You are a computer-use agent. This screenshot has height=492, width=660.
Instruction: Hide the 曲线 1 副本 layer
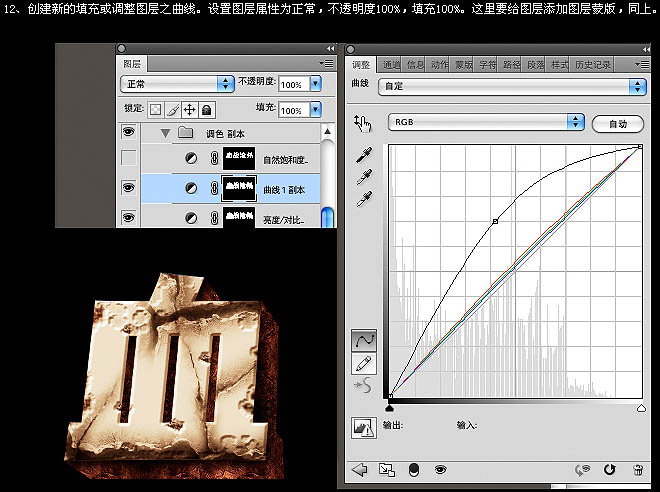tap(128, 187)
